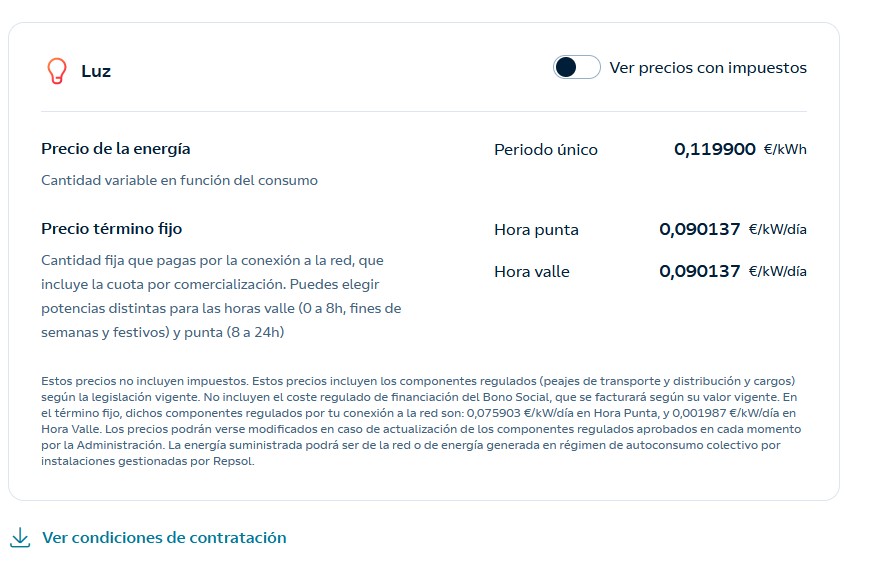The width and height of the screenshot is (877, 576).
Task: Click the €/kW/día unit beside Hora valle price
Action: tap(778, 271)
